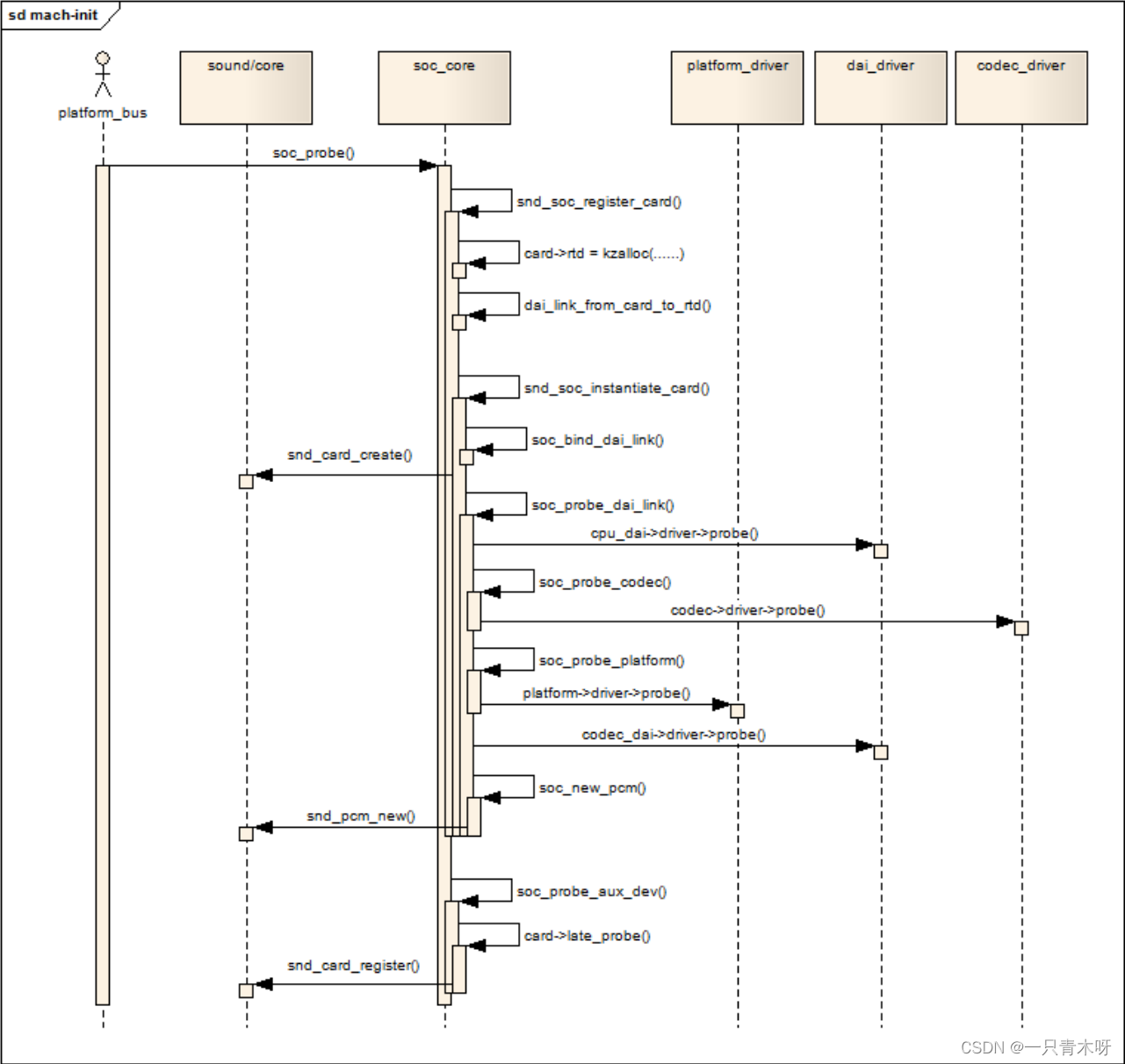The height and width of the screenshot is (1064, 1125).
Task: Select the dai_driver lifeline box
Action: [x=880, y=87]
